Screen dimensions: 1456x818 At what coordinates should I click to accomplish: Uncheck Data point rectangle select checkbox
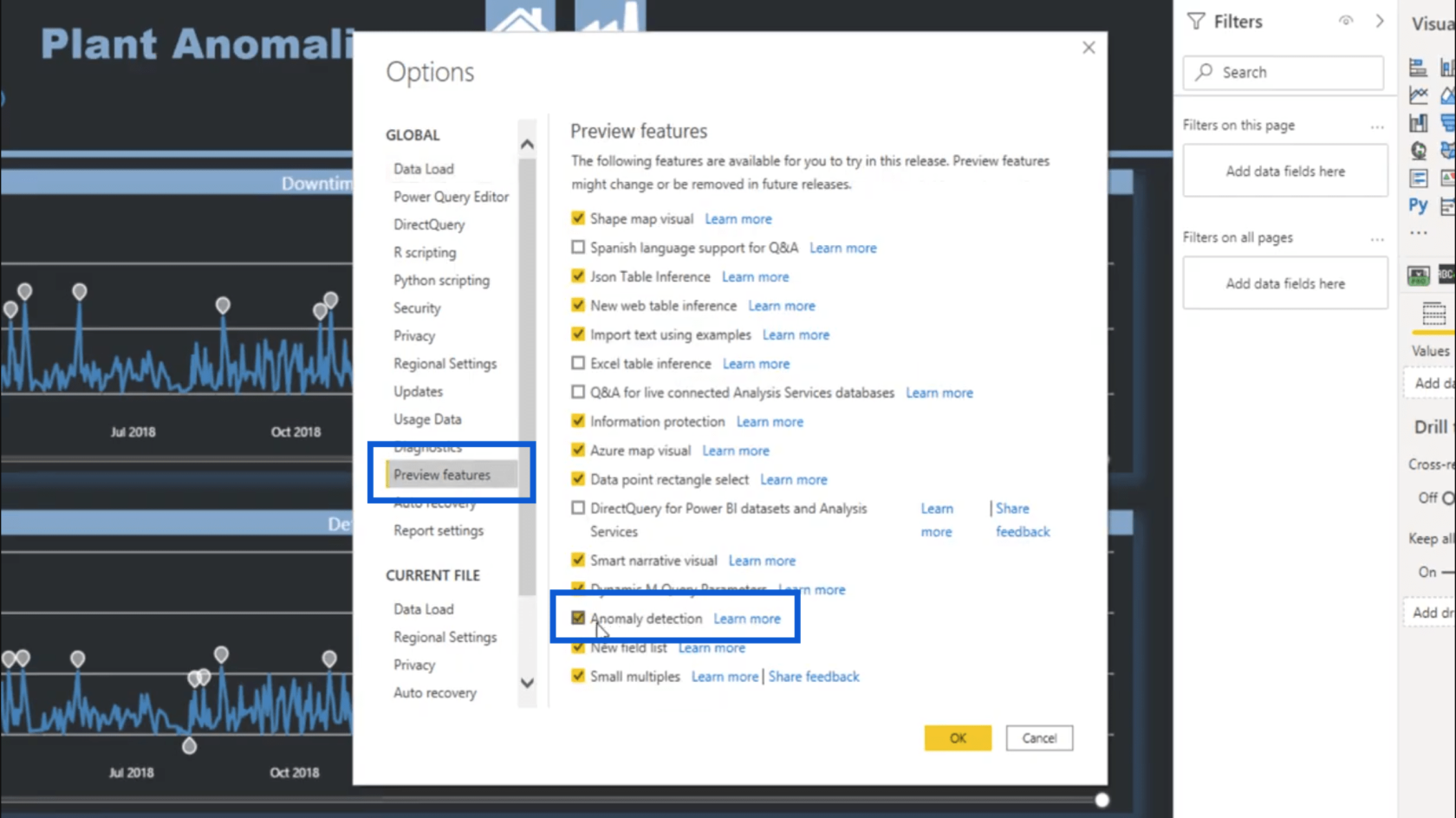point(578,478)
